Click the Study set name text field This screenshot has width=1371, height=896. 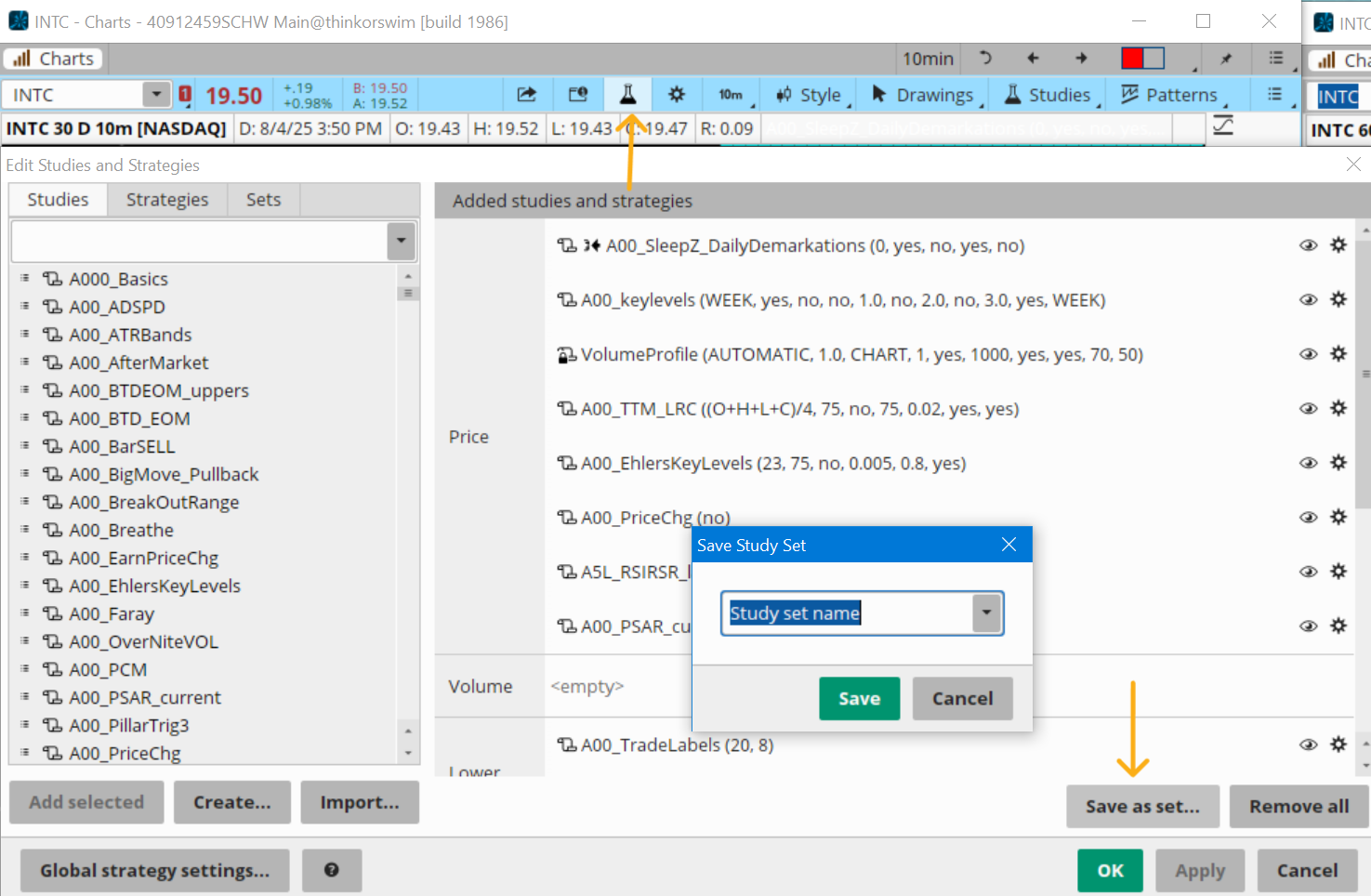[x=848, y=613]
